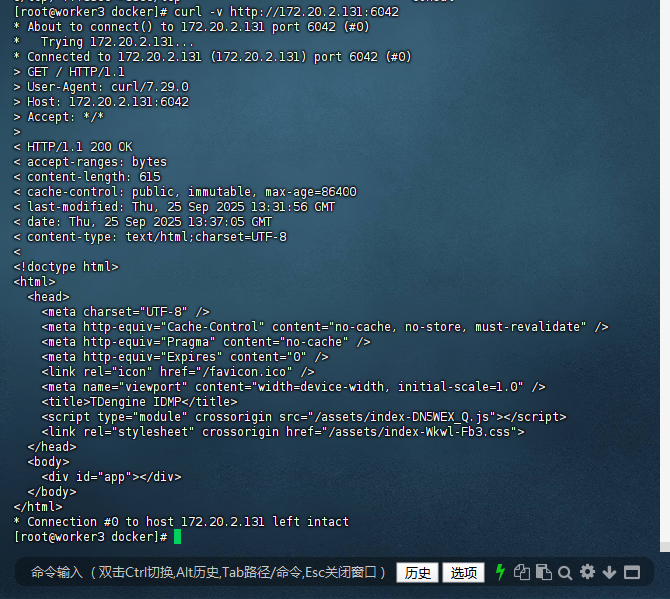Click the "content-length: 615" header line
Image resolution: width=670 pixels, height=599 pixels.
[x=87, y=177]
